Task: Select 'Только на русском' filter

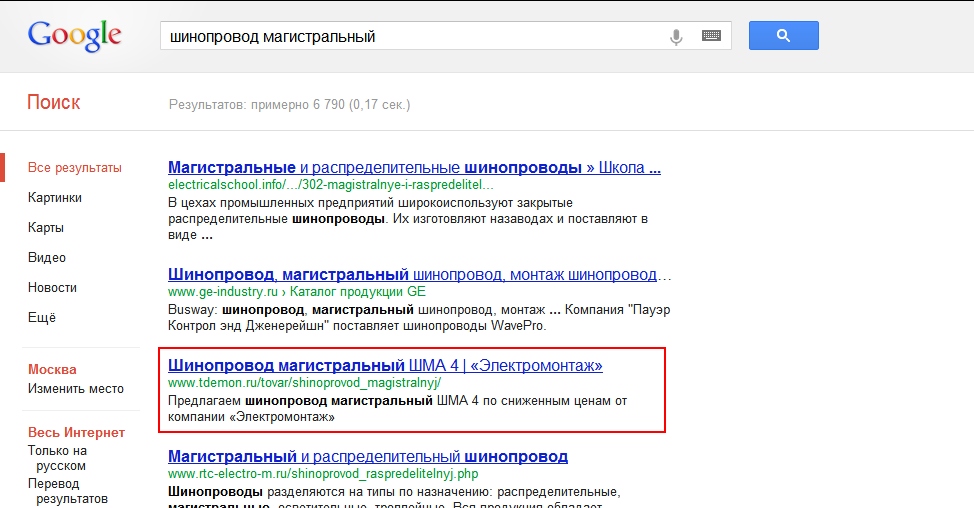Action: tap(57, 458)
